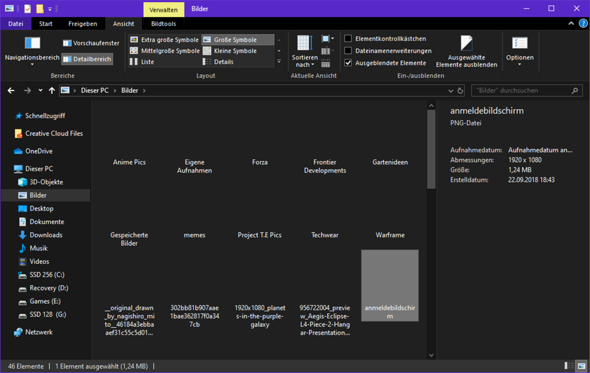Click the file list vertical scrollbar
This screenshot has width=590, height=373.
click(x=431, y=149)
